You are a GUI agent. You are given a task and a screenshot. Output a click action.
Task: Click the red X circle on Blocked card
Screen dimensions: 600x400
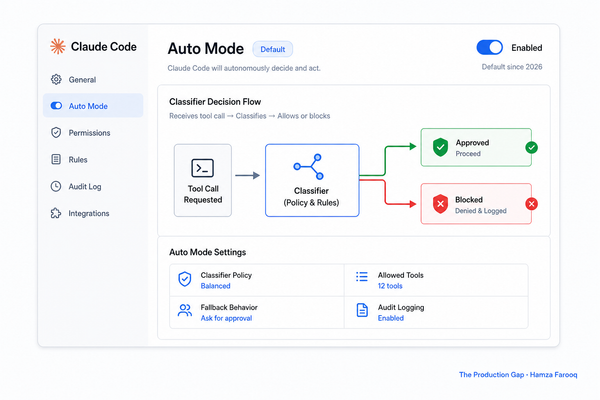(x=531, y=204)
